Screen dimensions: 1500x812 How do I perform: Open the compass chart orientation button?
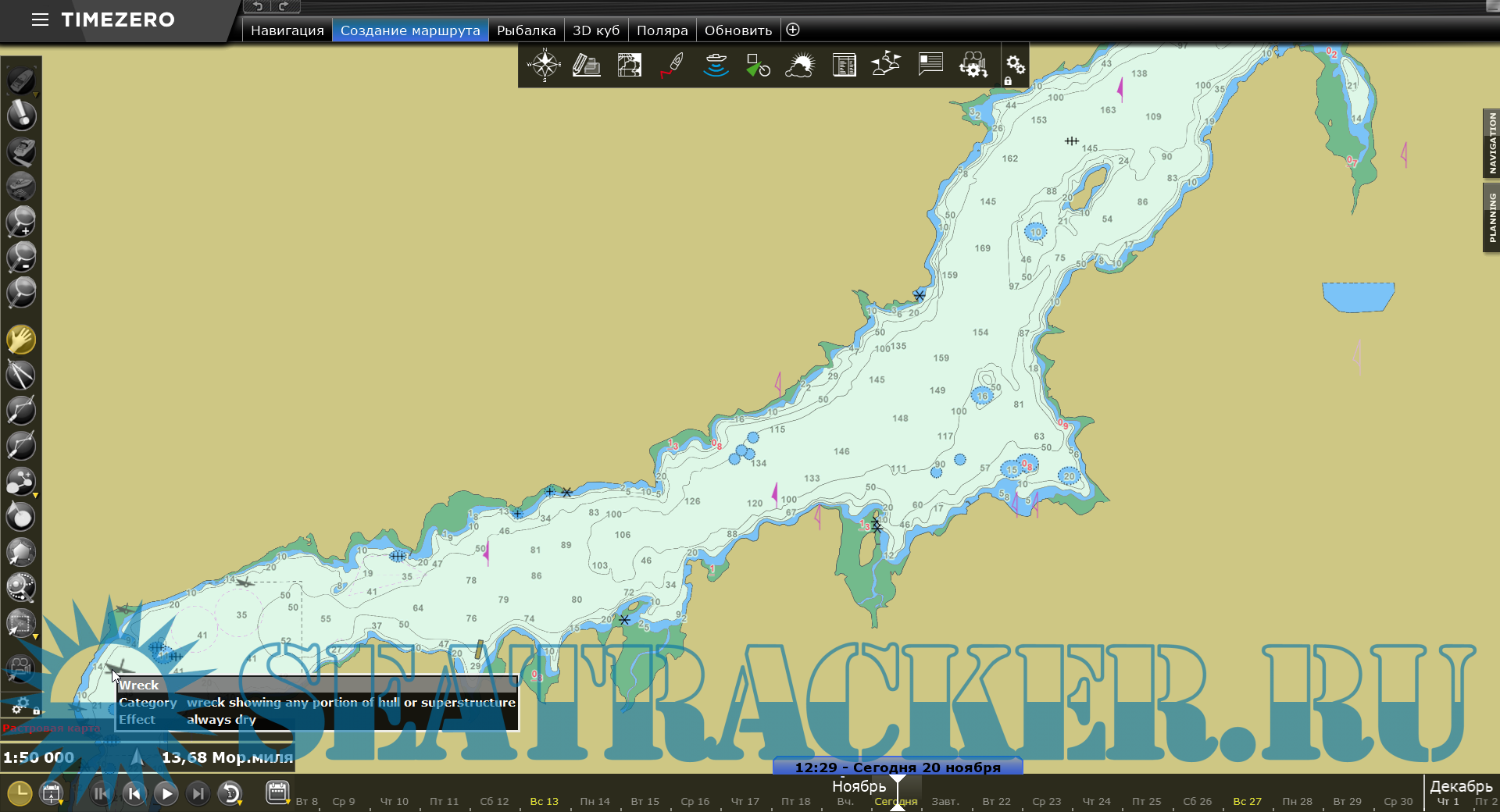pos(544,65)
